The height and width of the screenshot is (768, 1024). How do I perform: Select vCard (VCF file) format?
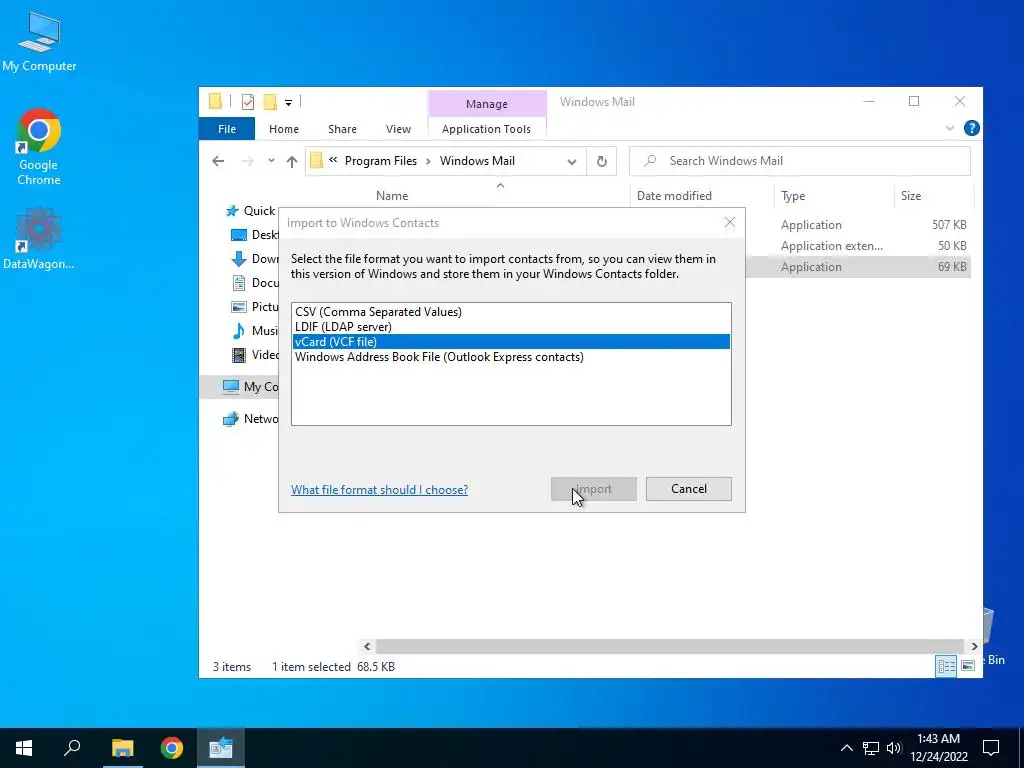point(511,342)
